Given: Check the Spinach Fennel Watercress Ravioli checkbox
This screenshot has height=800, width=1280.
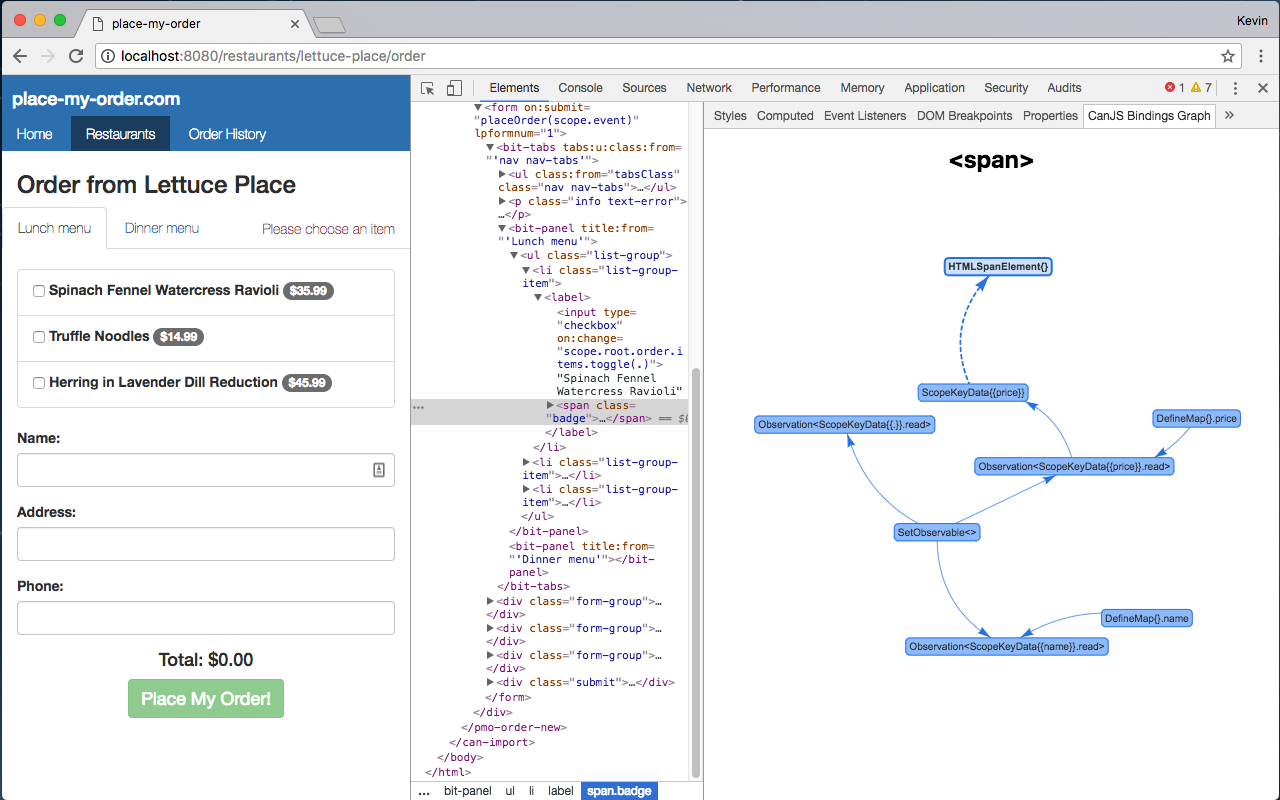Looking at the screenshot, I should (x=39, y=291).
